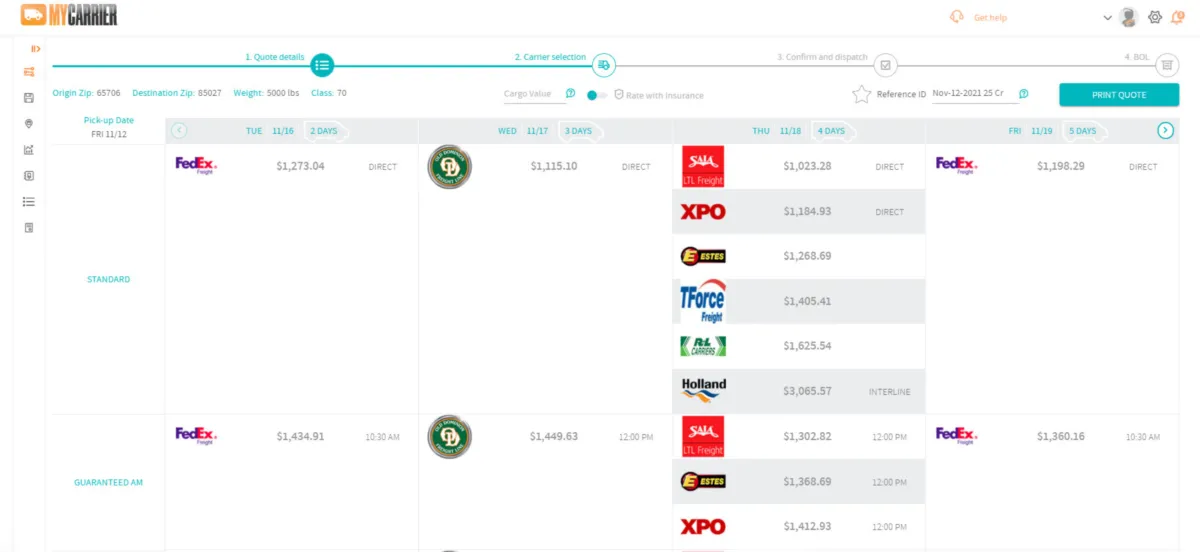Click the PRINT QUOTE button
Screen dimensions: 1200x552
tap(1119, 95)
